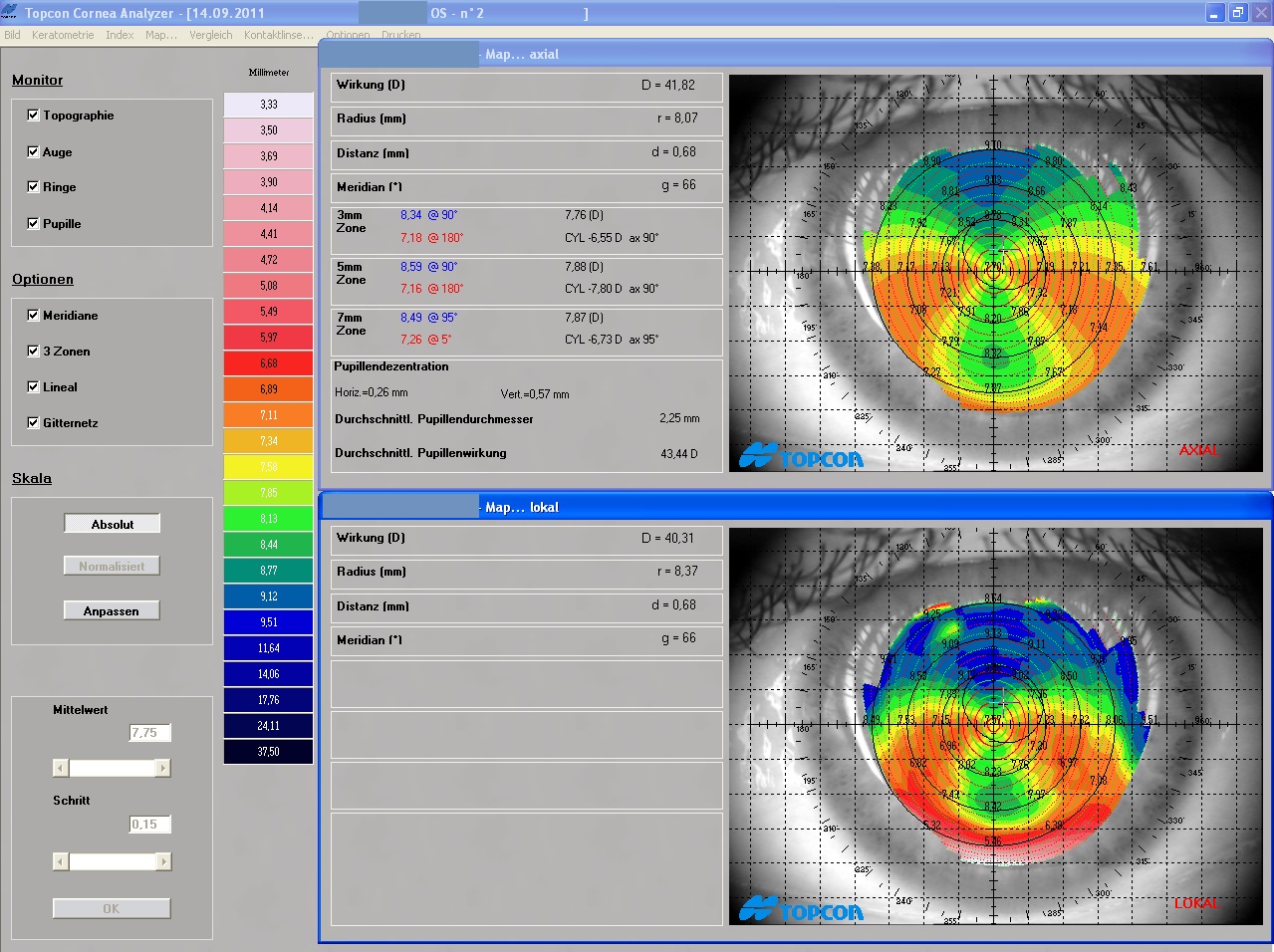Click the Monitor section heading
The height and width of the screenshot is (952, 1274).
tap(37, 80)
